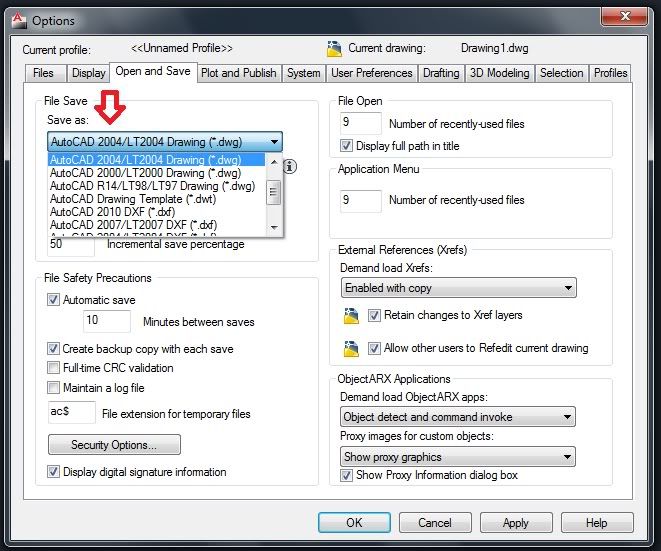Click the OK button
The width and height of the screenshot is (661, 551).
pyautogui.click(x=354, y=523)
